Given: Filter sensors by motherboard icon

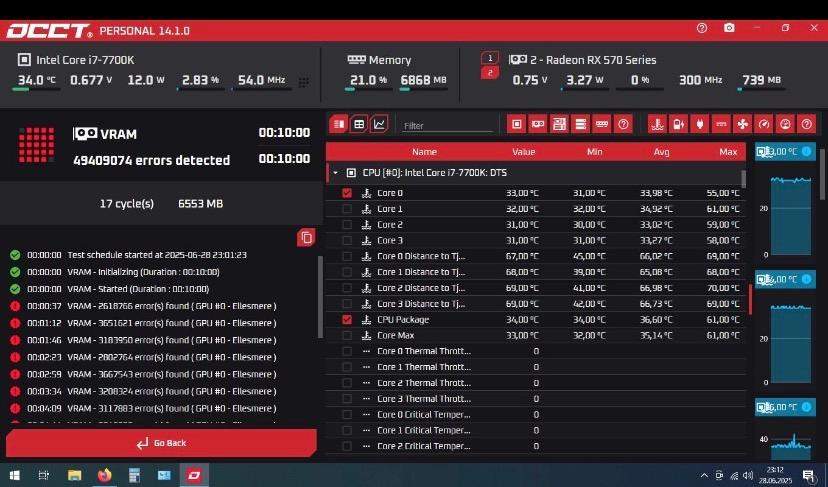Looking at the screenshot, I should tap(559, 124).
